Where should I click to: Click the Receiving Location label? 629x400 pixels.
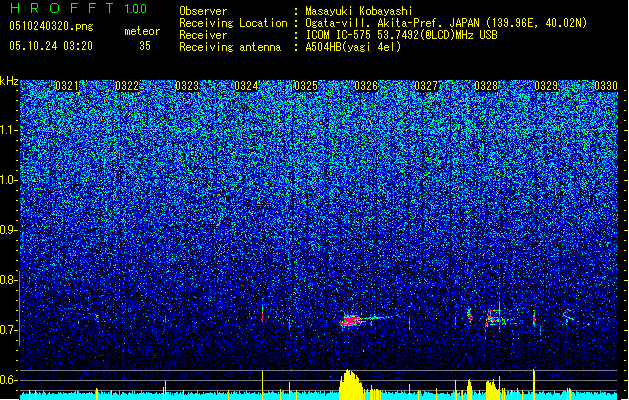click(x=233, y=23)
